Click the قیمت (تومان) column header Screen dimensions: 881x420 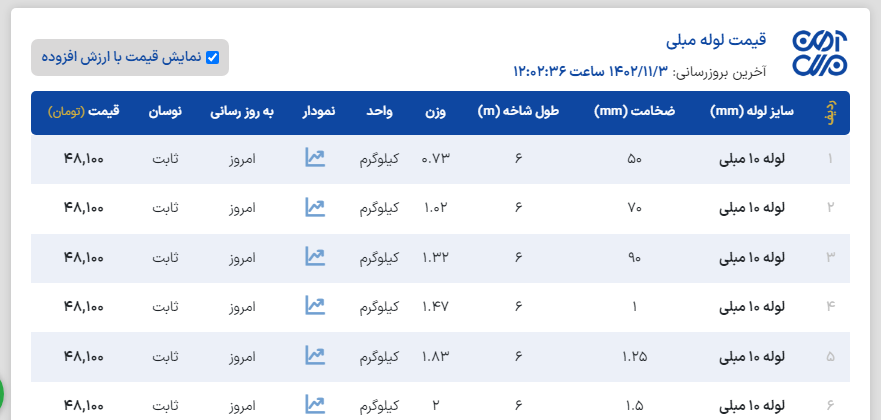(83, 111)
